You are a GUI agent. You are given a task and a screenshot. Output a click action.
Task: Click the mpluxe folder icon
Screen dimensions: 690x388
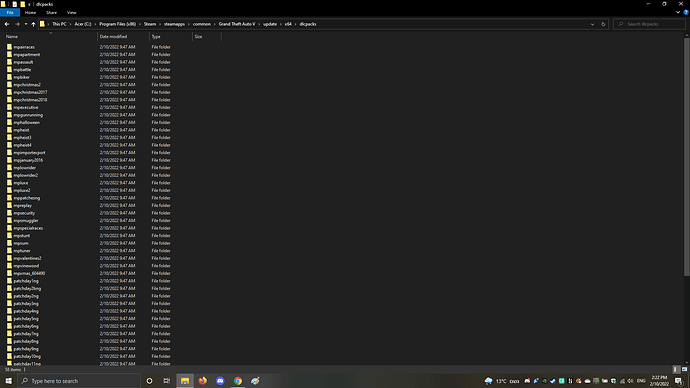click(9, 183)
